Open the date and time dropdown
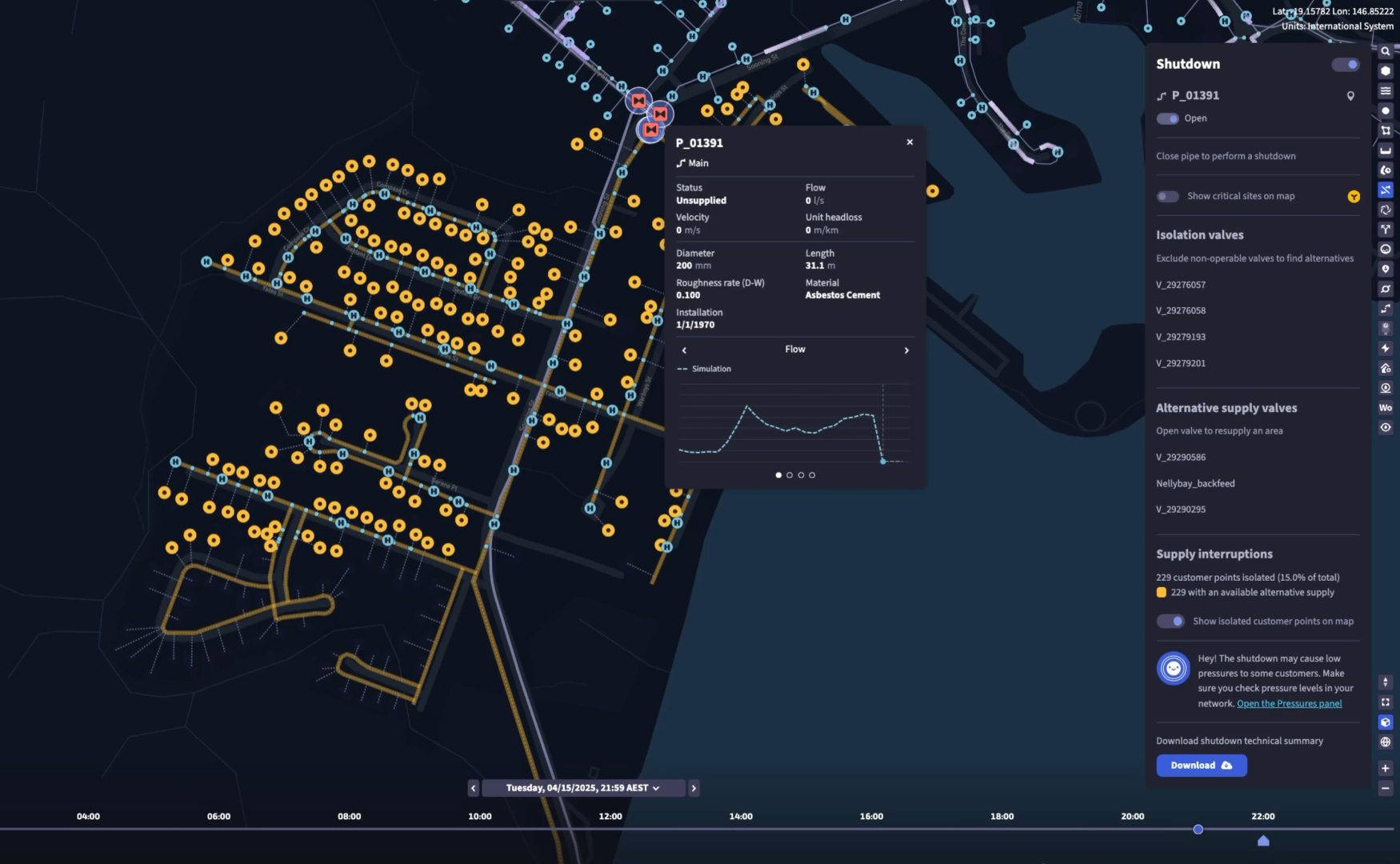This screenshot has width=1400, height=864. click(583, 788)
